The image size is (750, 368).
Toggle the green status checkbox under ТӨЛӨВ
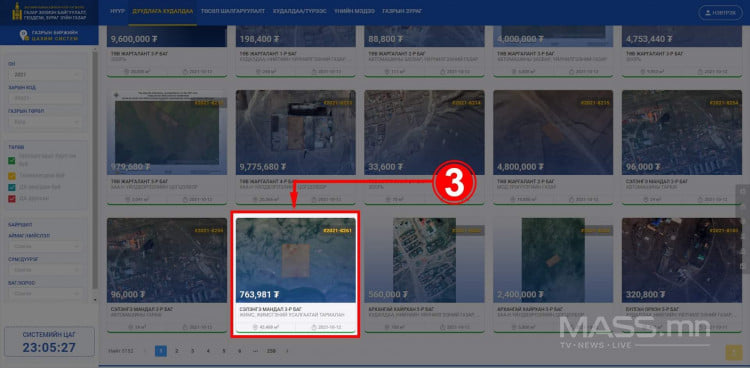(12, 160)
